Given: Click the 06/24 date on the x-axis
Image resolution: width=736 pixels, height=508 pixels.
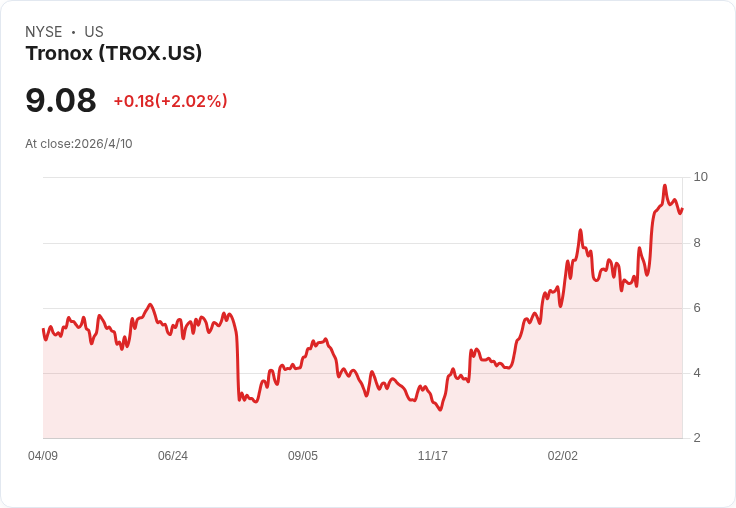Looking at the screenshot, I should [173, 455].
